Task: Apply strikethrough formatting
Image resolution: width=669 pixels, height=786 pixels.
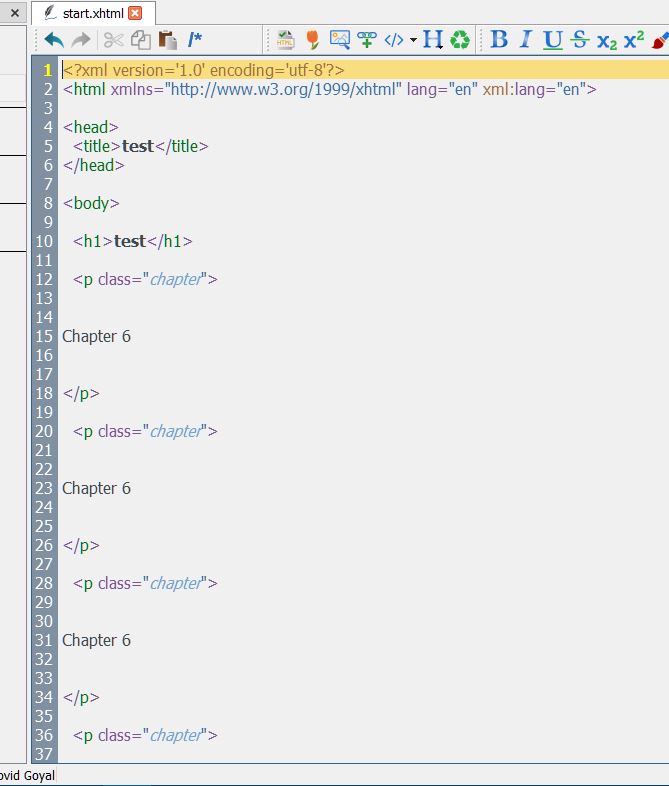Action: 580,39
